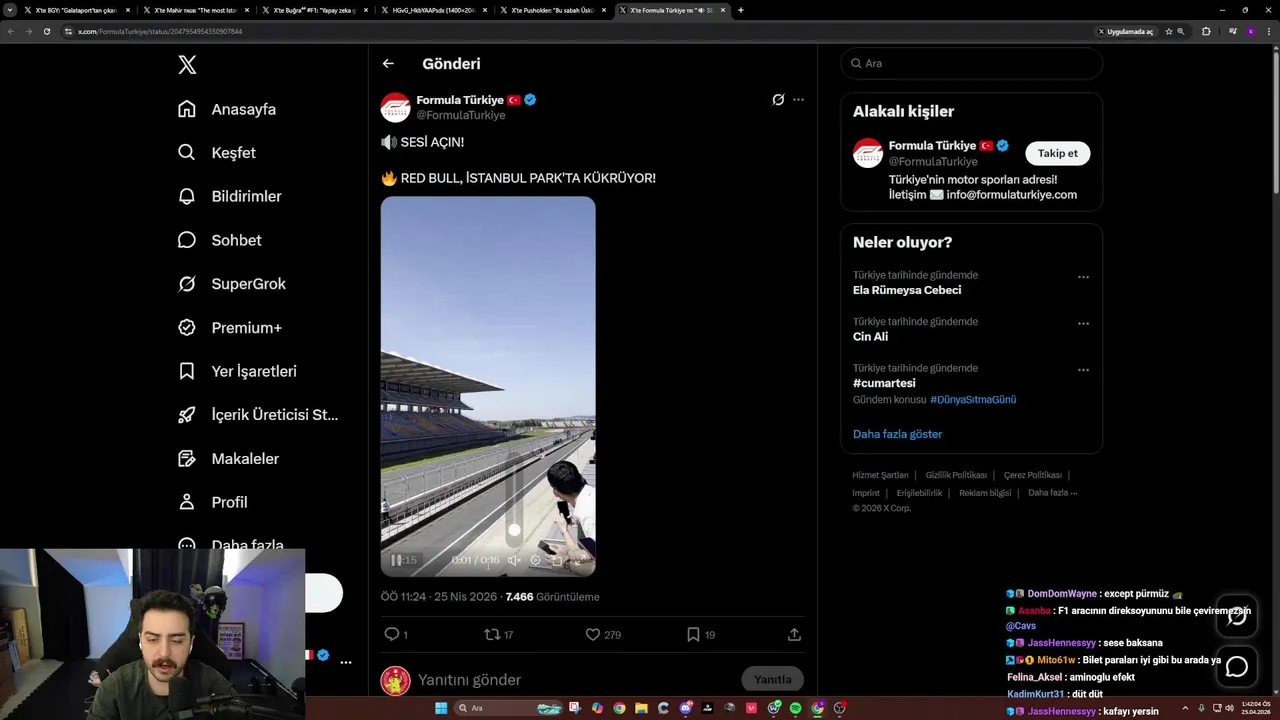The image size is (1280, 720).
Task: Open more options for Cin Ali trend
Action: click(x=1083, y=324)
